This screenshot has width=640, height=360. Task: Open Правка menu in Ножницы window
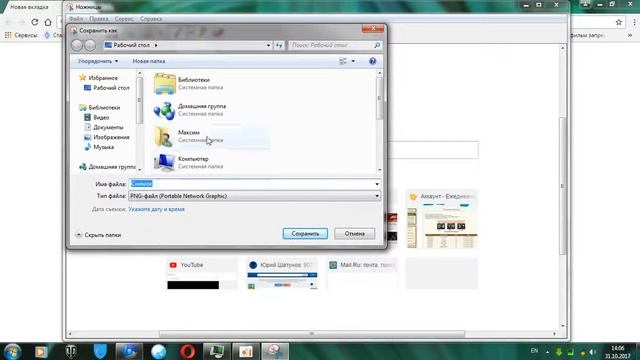pyautogui.click(x=99, y=19)
